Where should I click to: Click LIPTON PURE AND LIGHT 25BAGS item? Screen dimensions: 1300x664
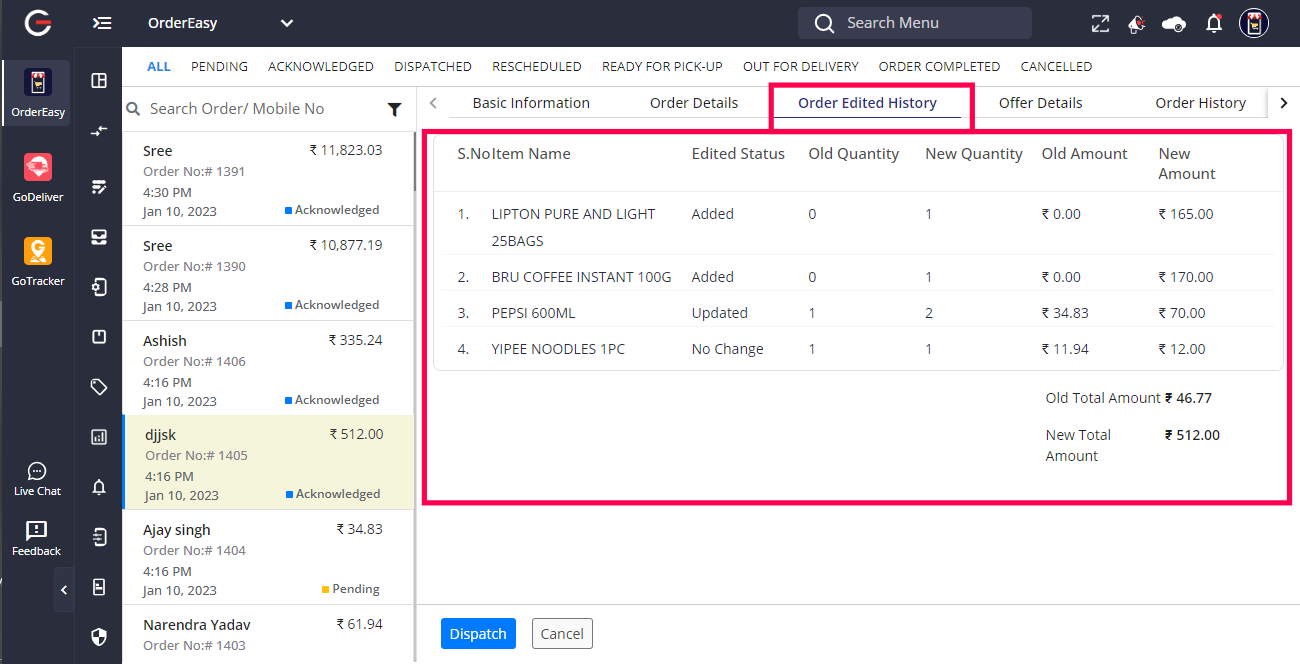(574, 227)
